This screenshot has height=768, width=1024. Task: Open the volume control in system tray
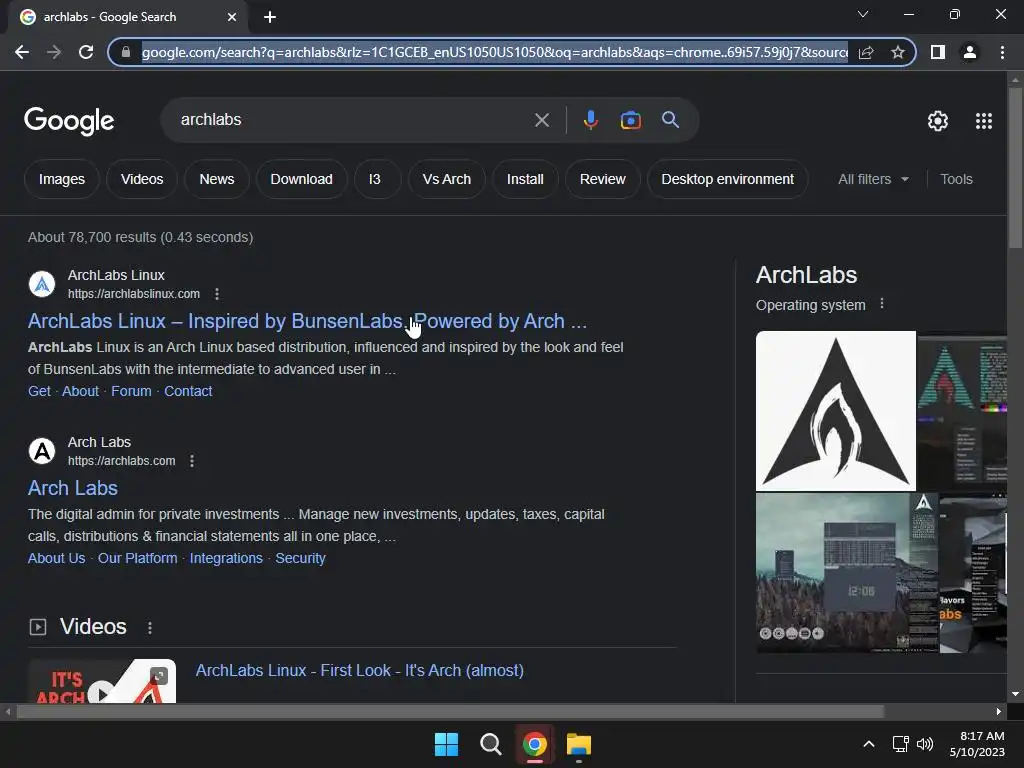pyautogui.click(x=925, y=744)
